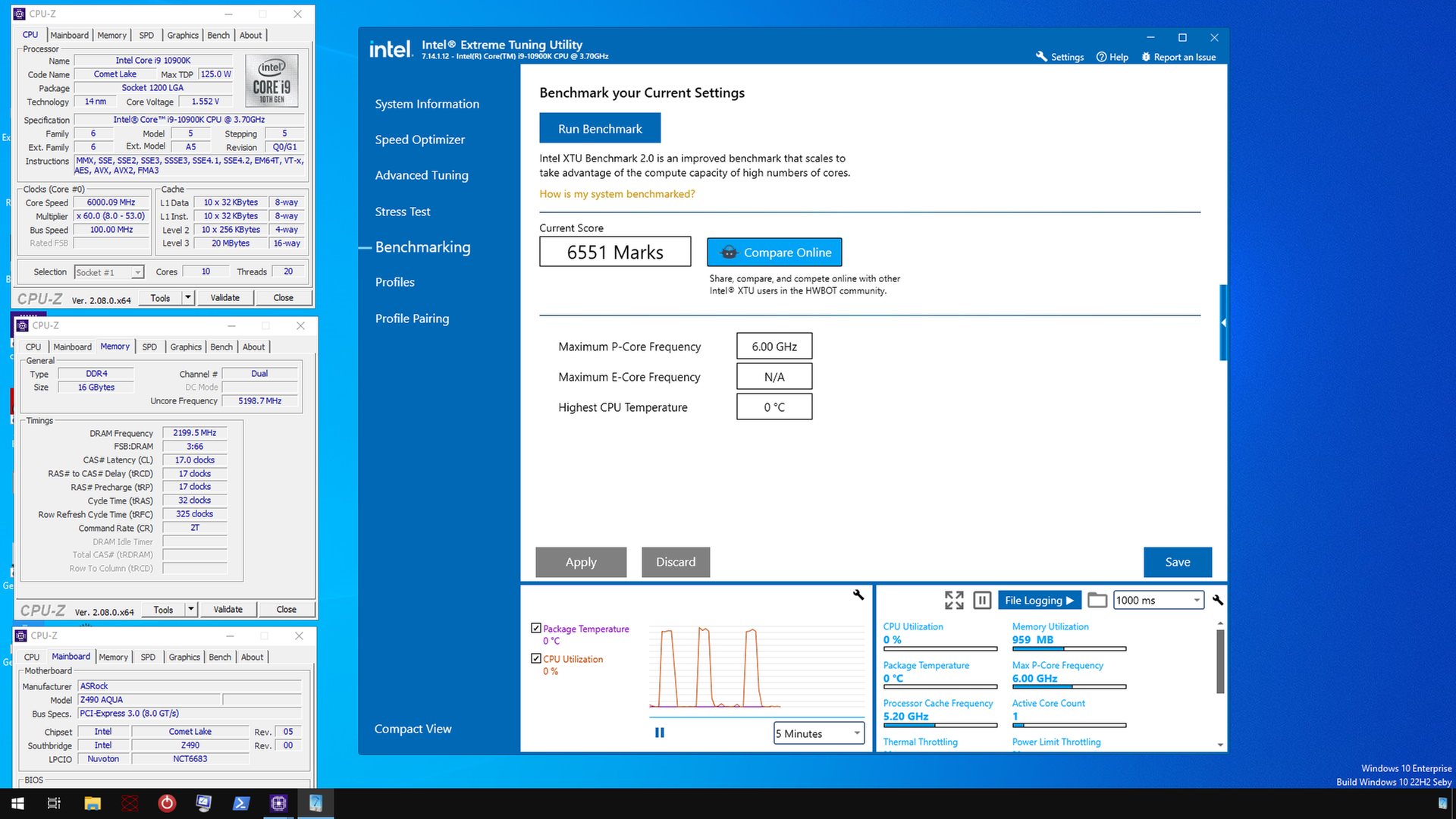Open the 5 Minutes time range dropdown
The image size is (1456, 819).
(x=818, y=733)
